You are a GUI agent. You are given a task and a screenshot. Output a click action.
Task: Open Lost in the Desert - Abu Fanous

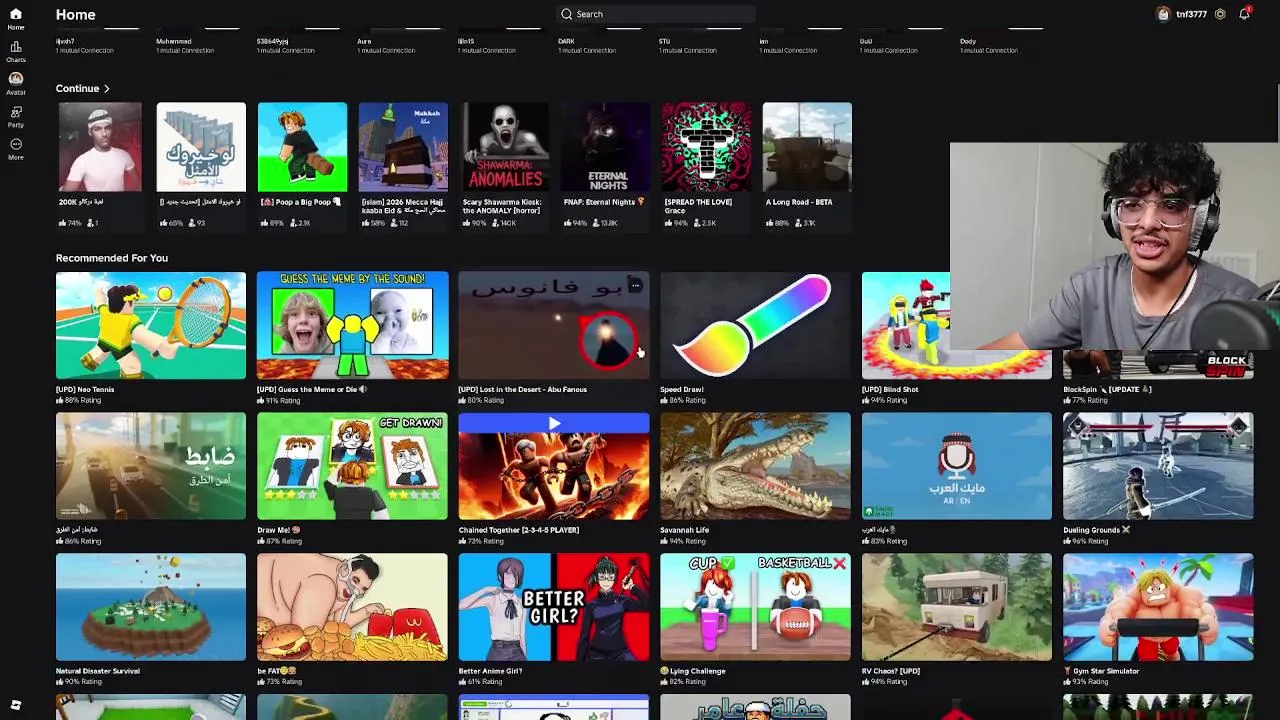pyautogui.click(x=554, y=326)
